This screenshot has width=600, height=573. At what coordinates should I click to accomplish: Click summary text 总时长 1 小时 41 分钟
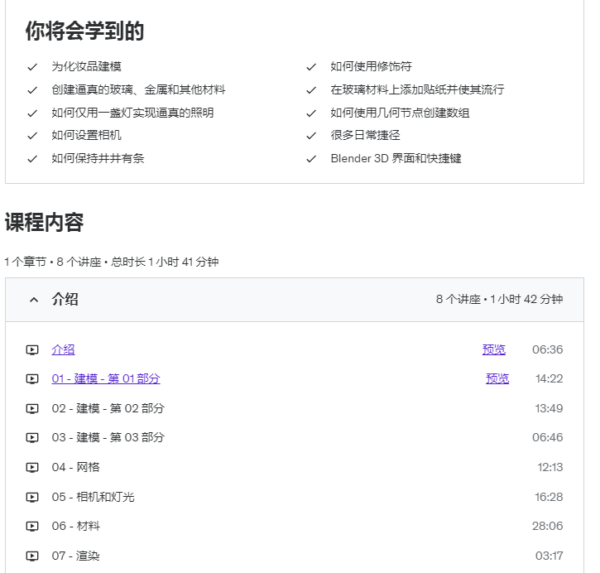pos(165,262)
